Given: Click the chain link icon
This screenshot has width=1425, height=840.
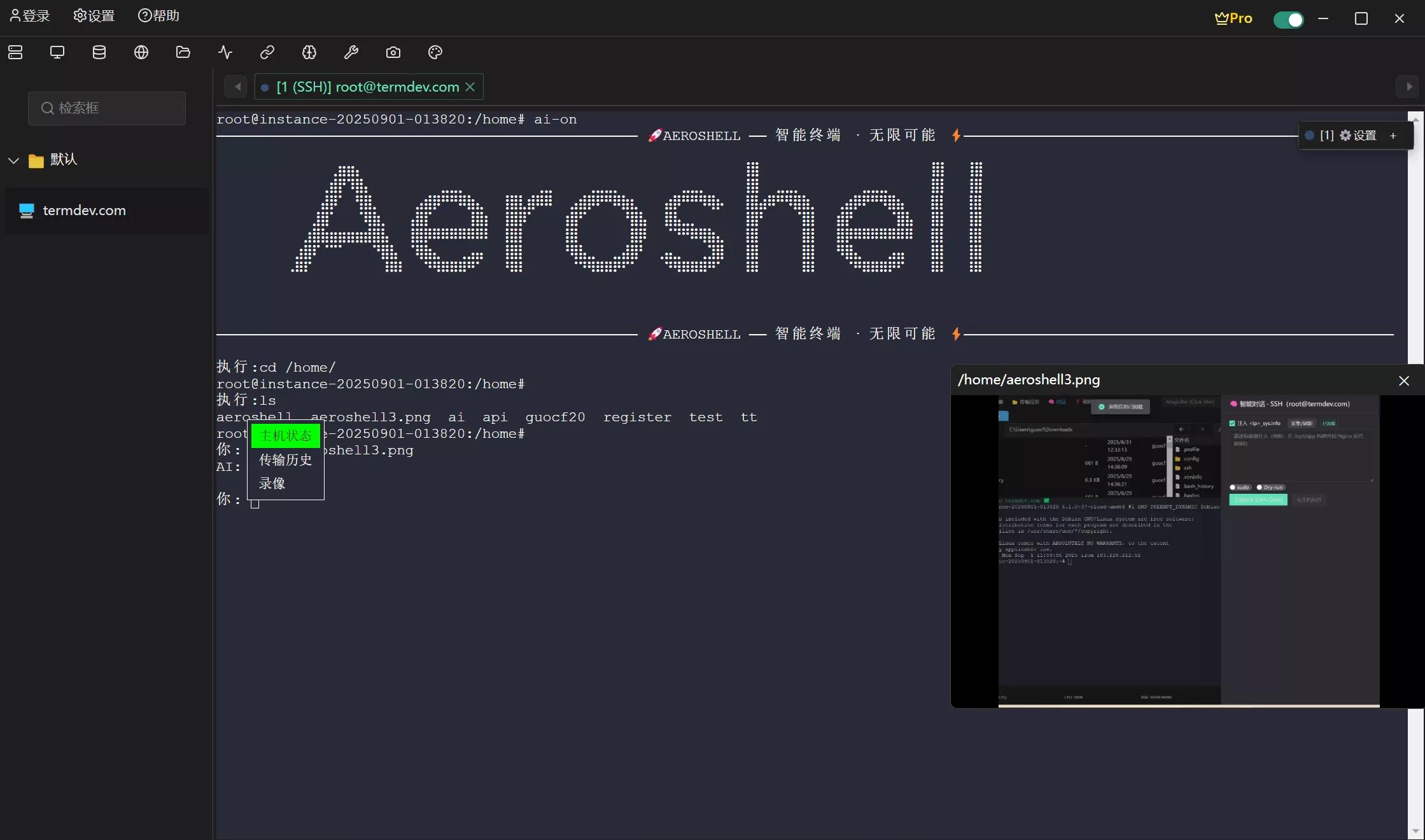Looking at the screenshot, I should (267, 52).
